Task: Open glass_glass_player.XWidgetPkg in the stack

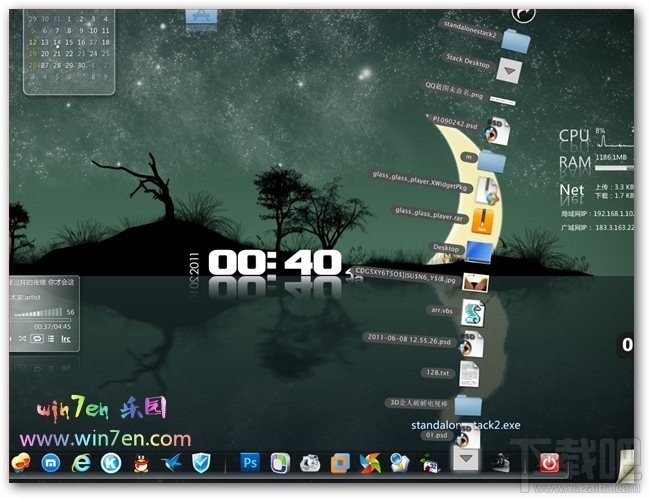Action: 488,190
